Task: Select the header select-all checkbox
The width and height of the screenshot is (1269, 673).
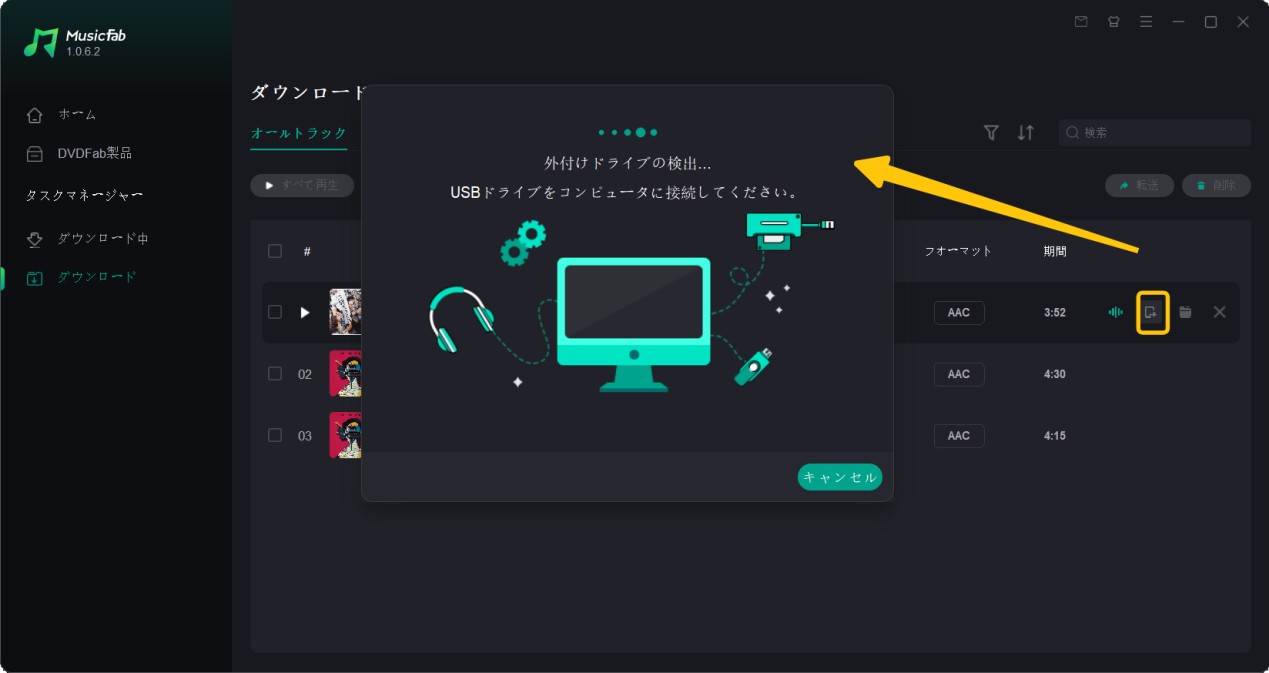Action: tap(275, 251)
